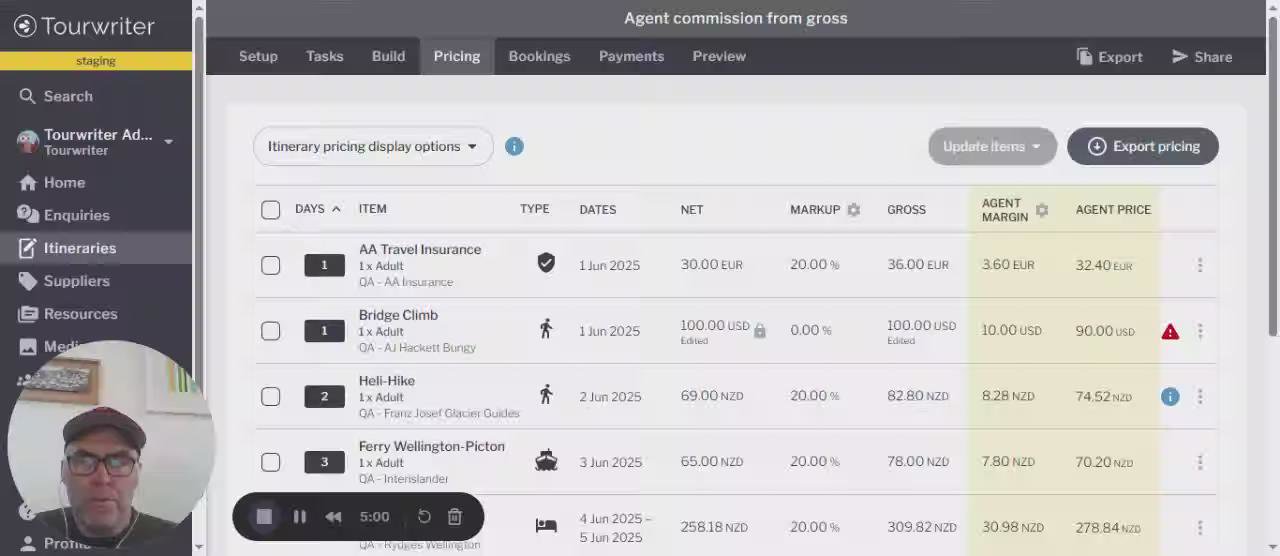Open three-dot menu for Ferry Wellington-Picton
Viewport: 1280px width, 556px height.
[x=1200, y=462]
